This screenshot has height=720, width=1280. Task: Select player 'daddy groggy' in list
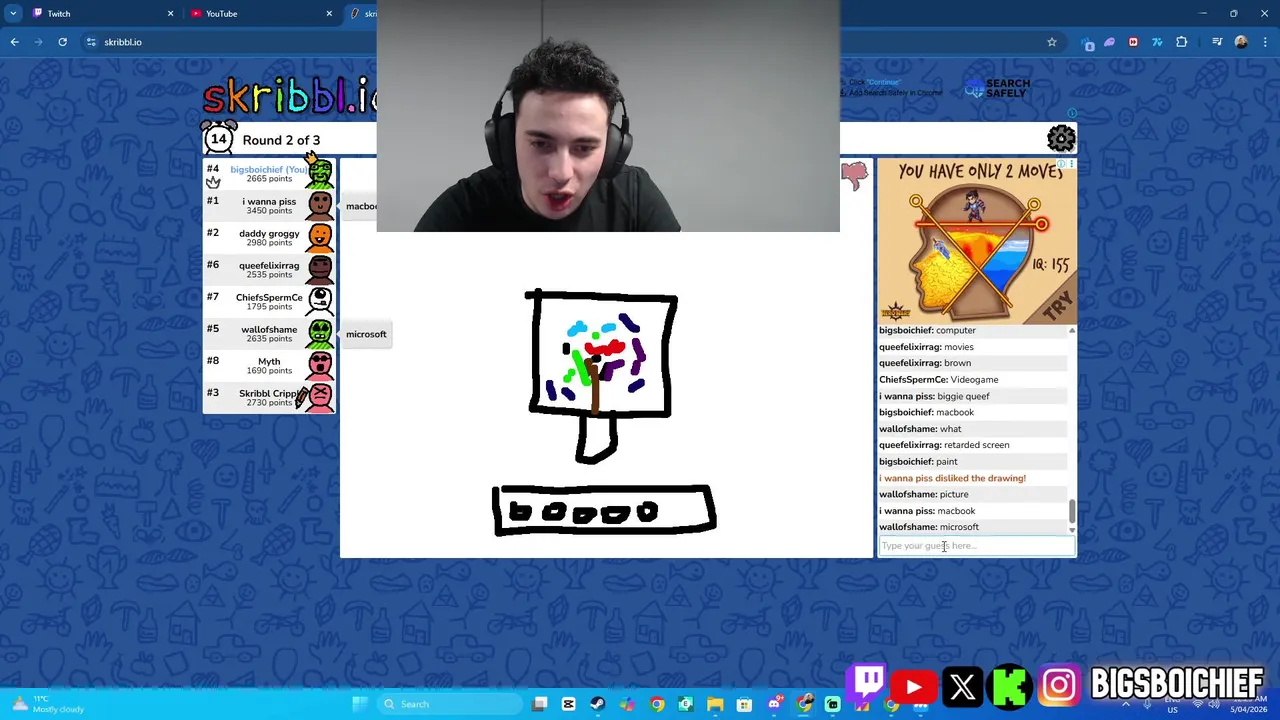coord(269,237)
